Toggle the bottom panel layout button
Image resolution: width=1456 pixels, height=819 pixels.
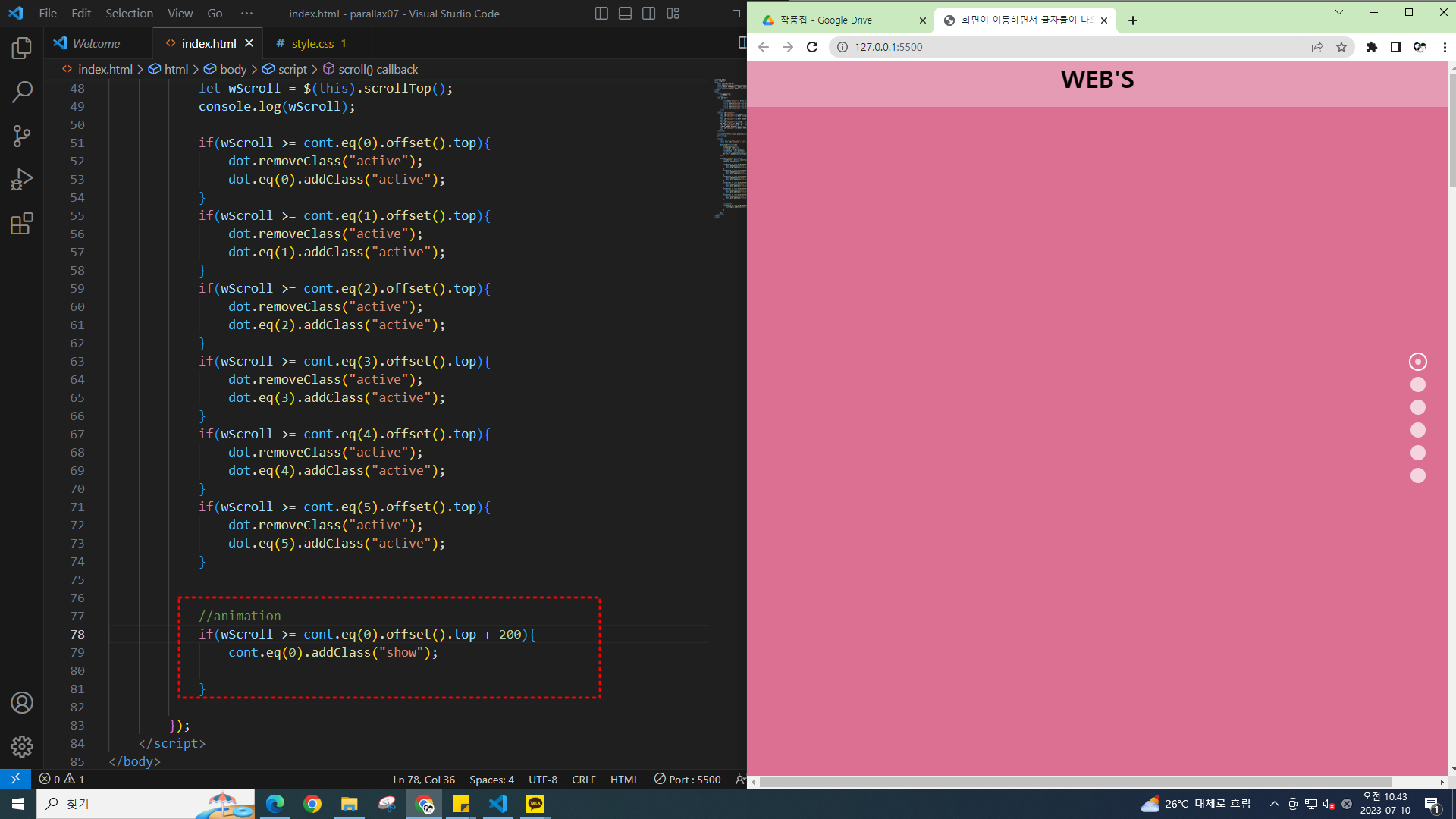625,14
